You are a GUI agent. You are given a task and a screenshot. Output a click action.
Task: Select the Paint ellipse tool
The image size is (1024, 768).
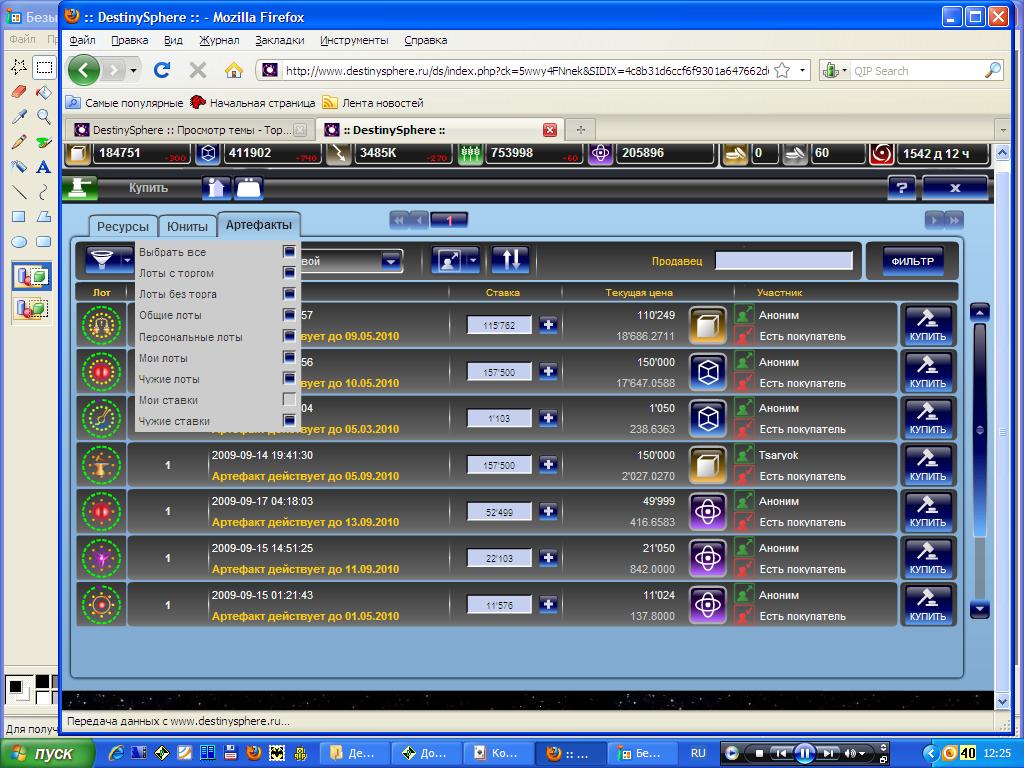pos(19,242)
